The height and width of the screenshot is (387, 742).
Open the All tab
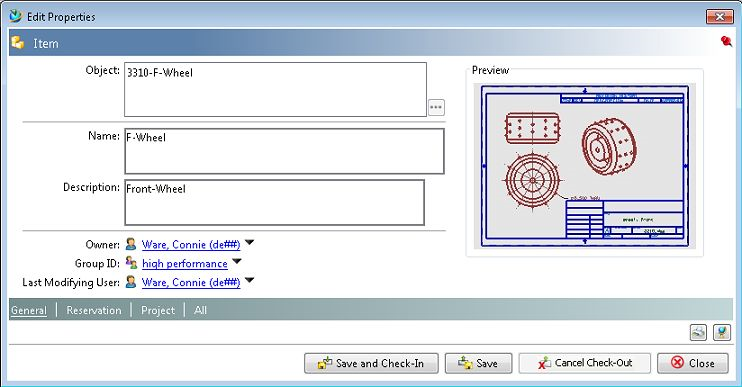(200, 310)
